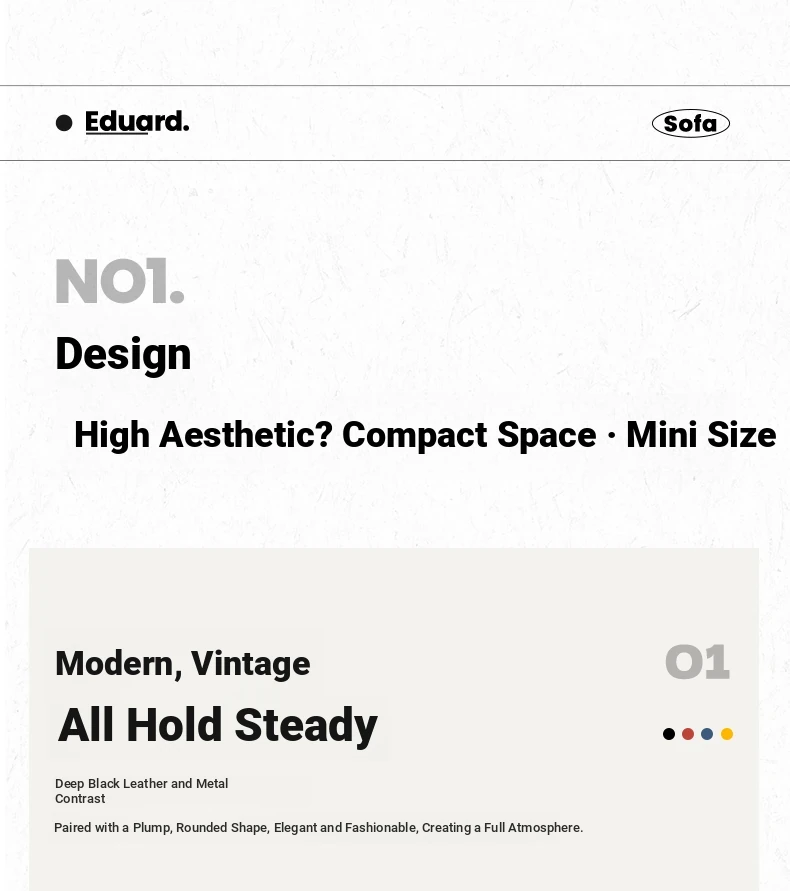Click the gray 01 number label
This screenshot has width=790, height=891.
tap(697, 662)
